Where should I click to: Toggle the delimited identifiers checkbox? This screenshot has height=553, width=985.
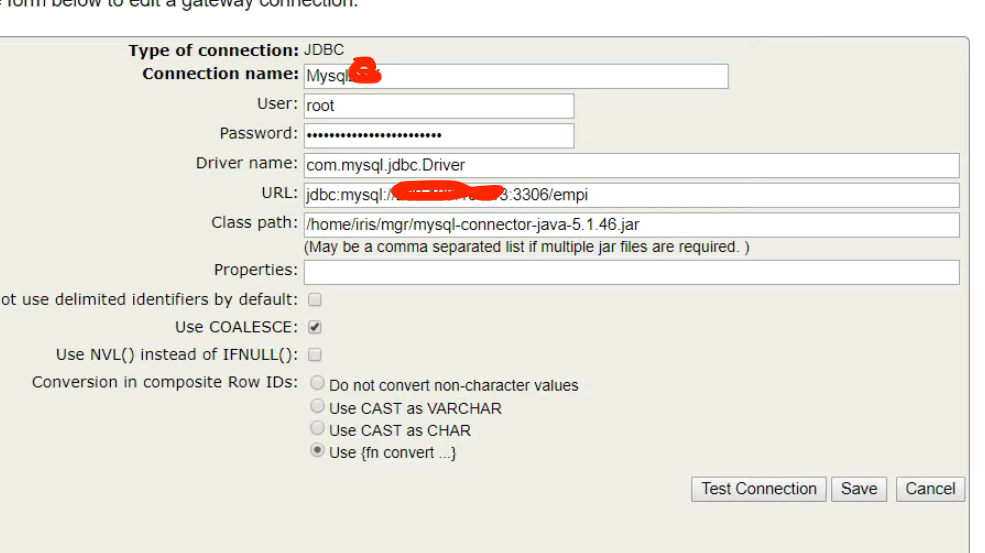[315, 300]
